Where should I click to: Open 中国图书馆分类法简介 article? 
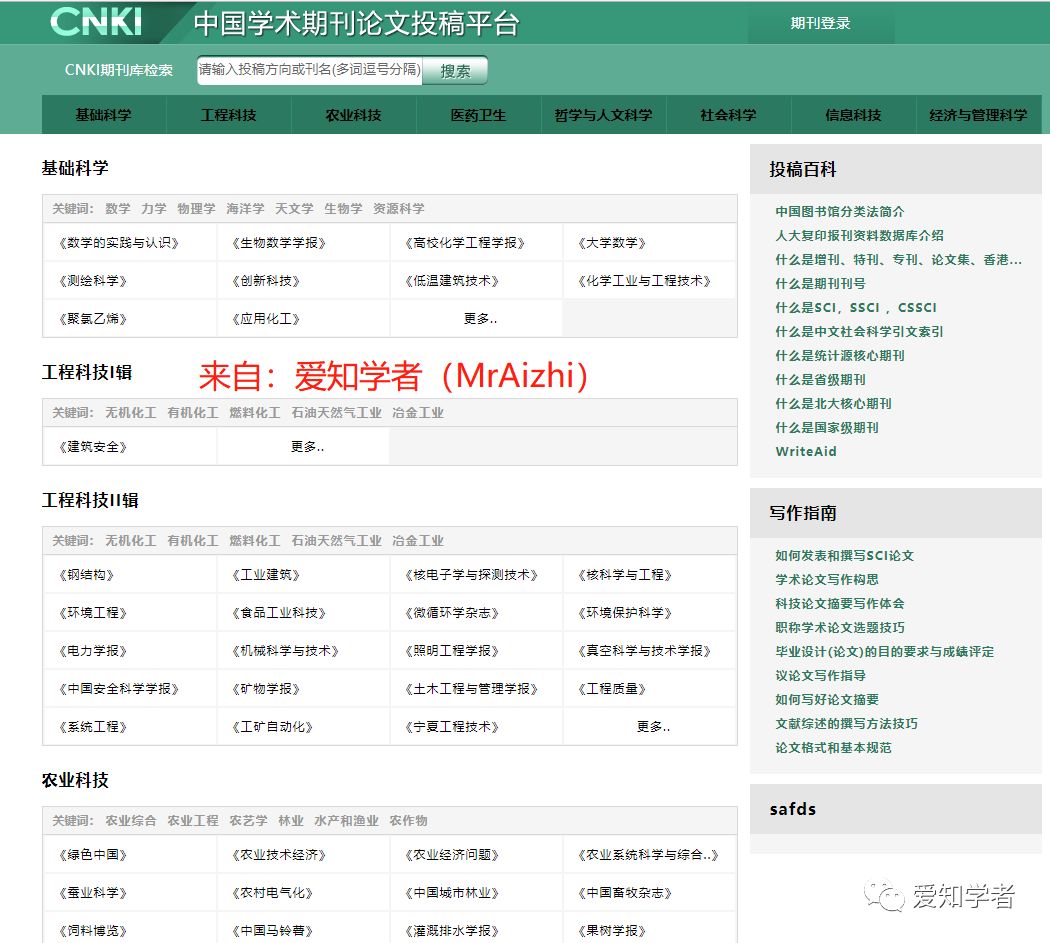tap(840, 212)
